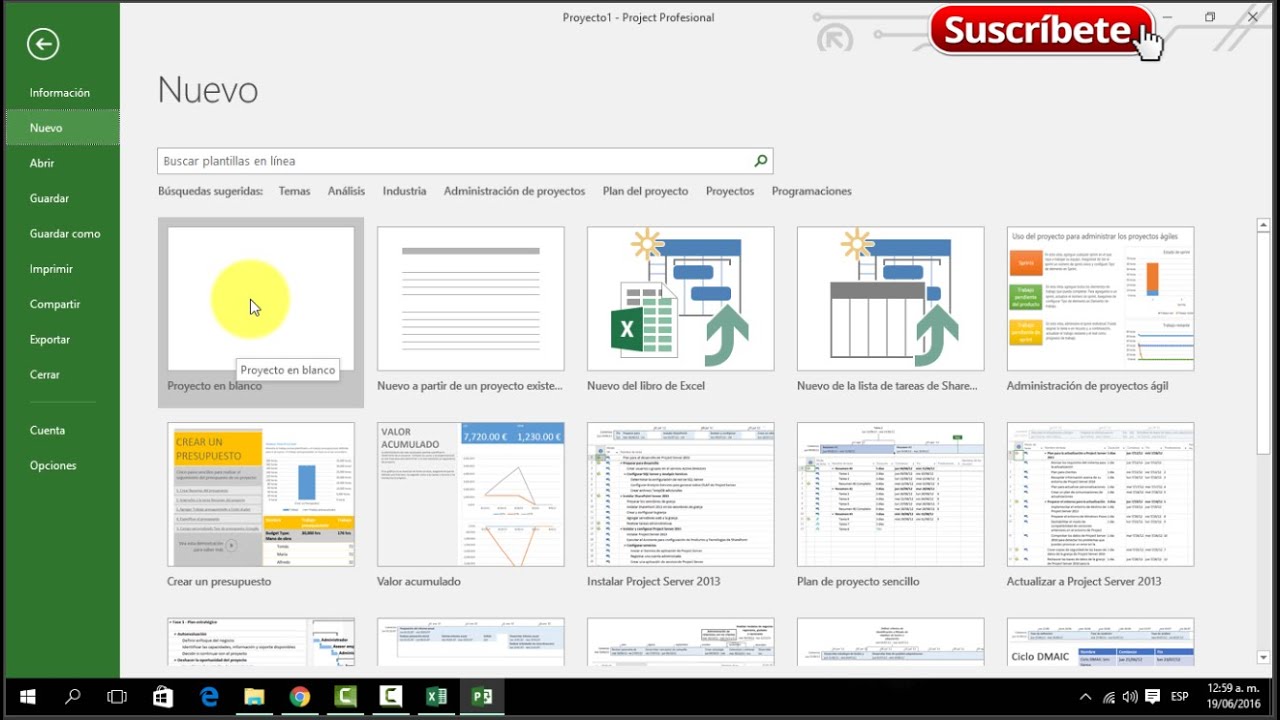Open the Excel taskbar icon
1280x720 pixels.
(436, 696)
